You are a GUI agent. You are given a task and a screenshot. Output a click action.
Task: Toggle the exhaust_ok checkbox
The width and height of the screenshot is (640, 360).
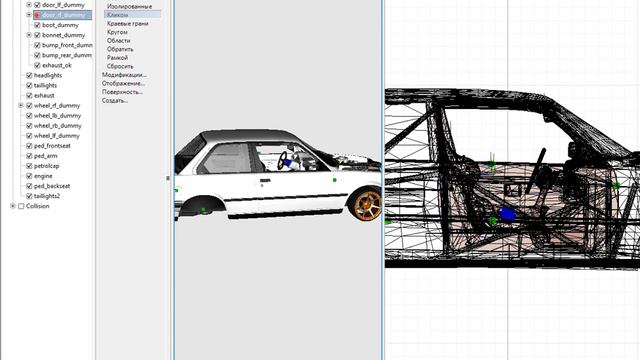point(37,65)
